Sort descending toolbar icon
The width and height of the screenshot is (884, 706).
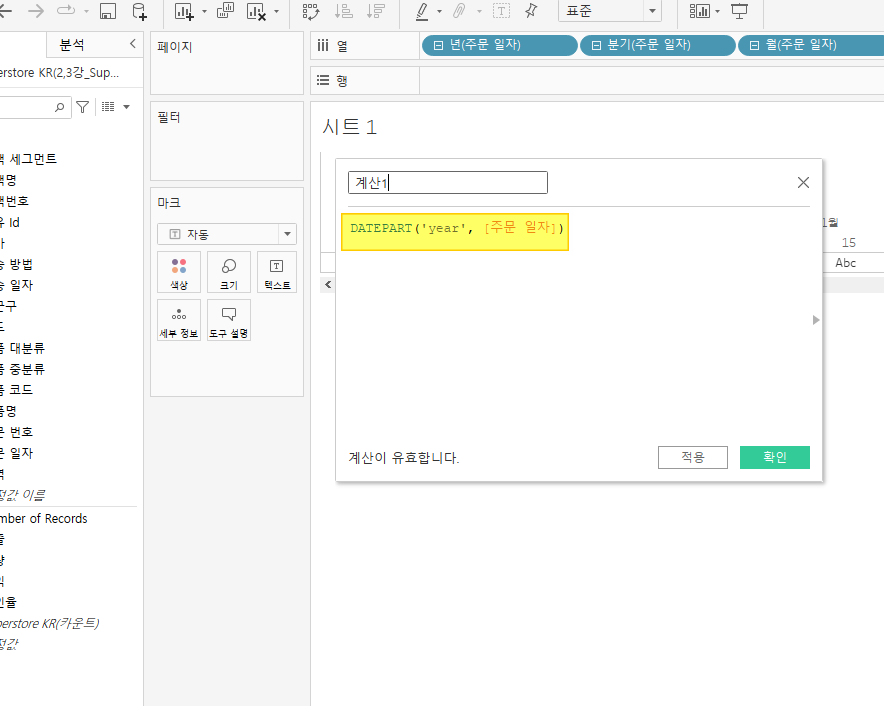tap(375, 11)
